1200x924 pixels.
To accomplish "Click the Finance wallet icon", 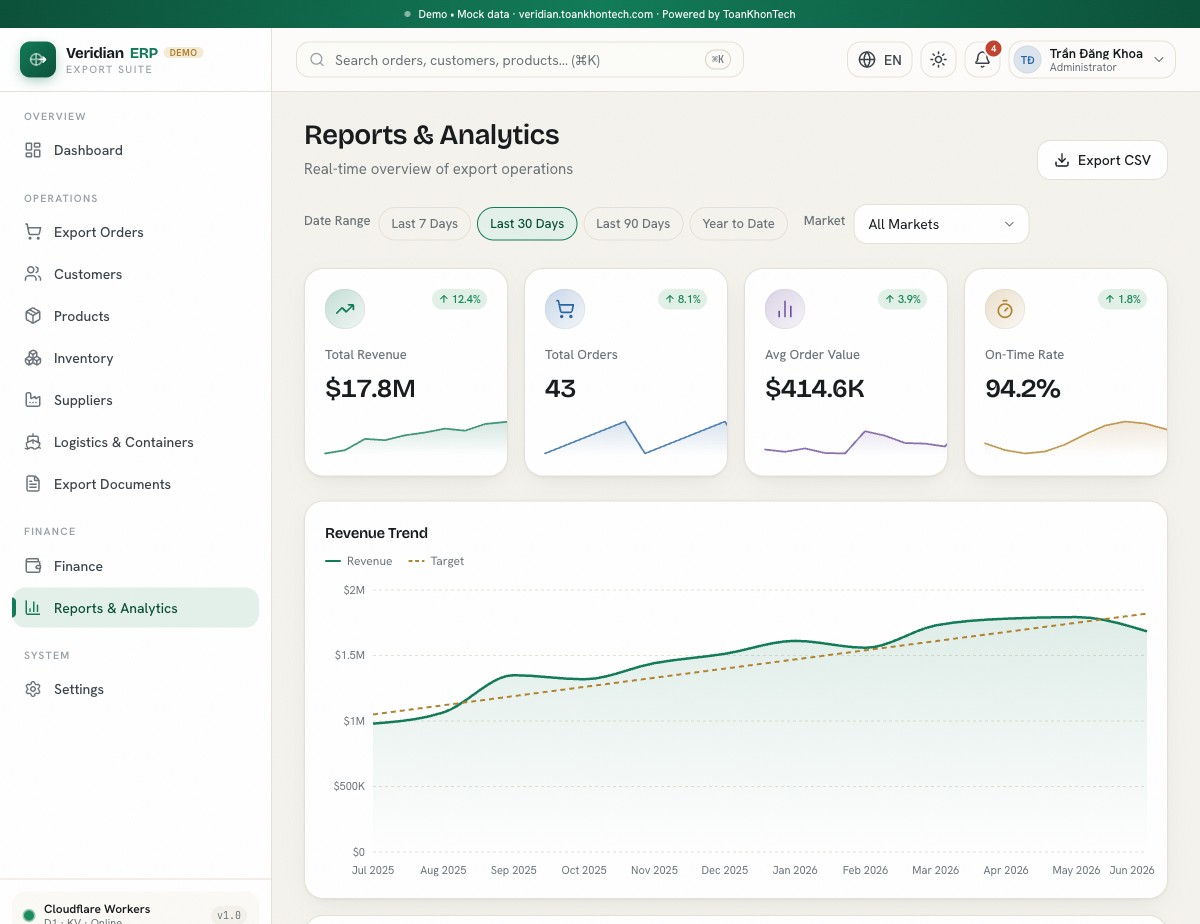I will pyautogui.click(x=33, y=566).
